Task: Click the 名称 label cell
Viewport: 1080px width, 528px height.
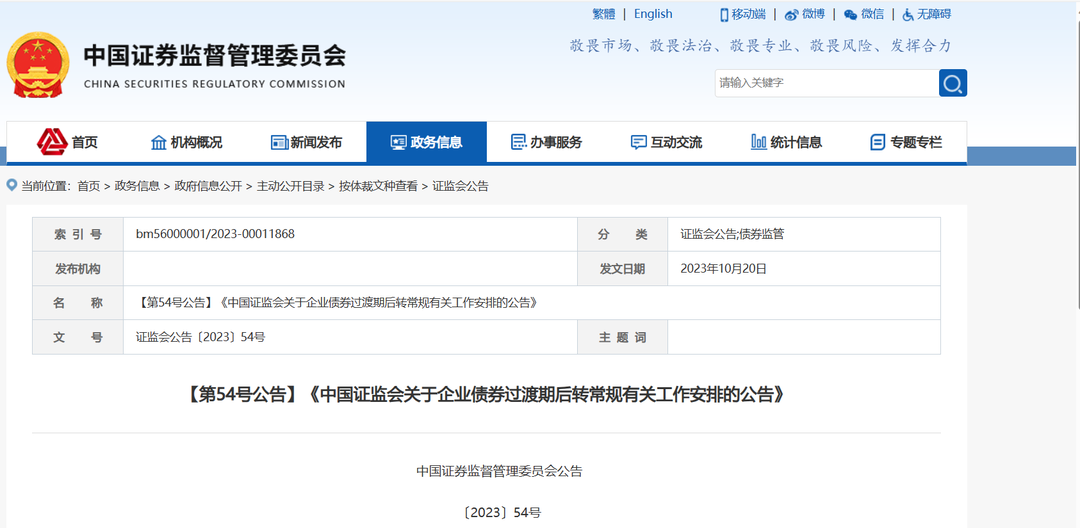Action: click(78, 303)
